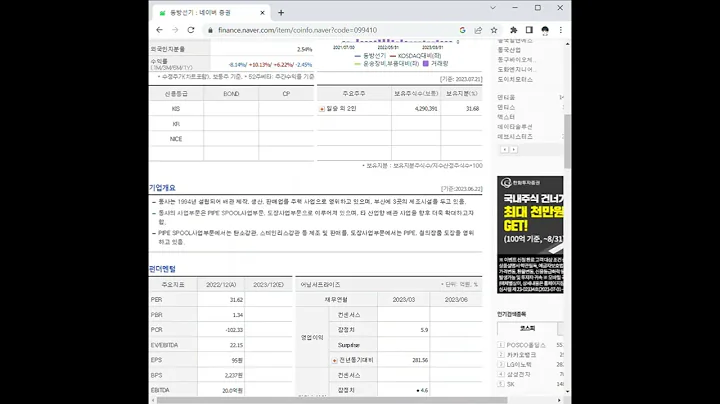
Task: Click the PBR value 1.34
Action: (x=237, y=315)
